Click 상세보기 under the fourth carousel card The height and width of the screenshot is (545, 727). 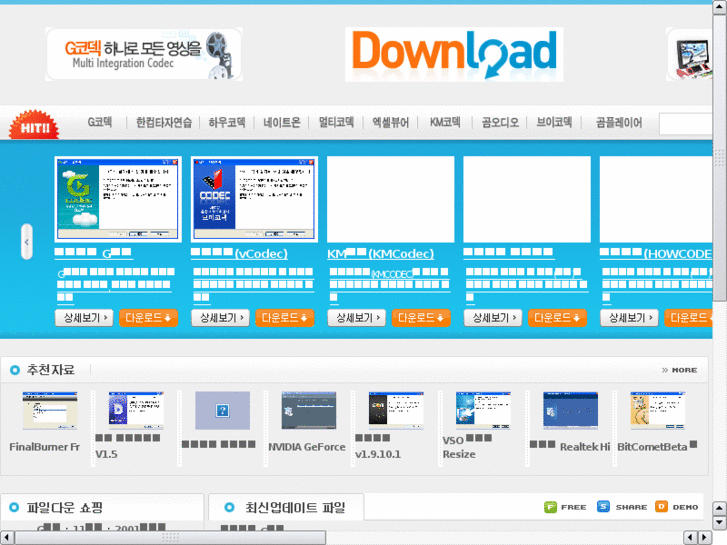pos(493,318)
